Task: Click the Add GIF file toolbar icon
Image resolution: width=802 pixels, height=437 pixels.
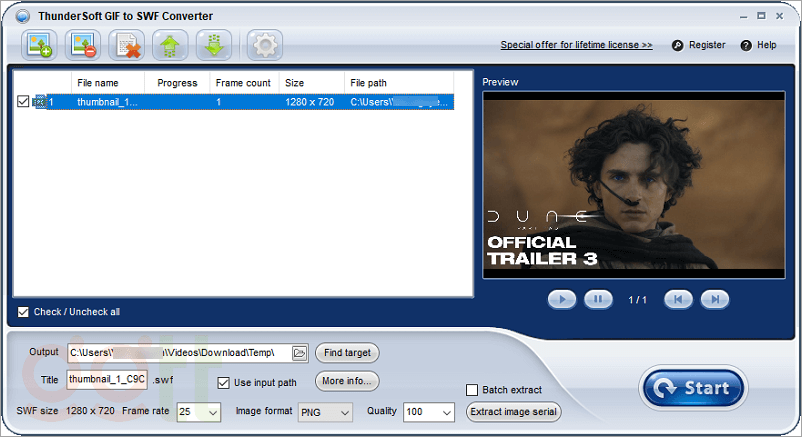Action: (x=40, y=45)
